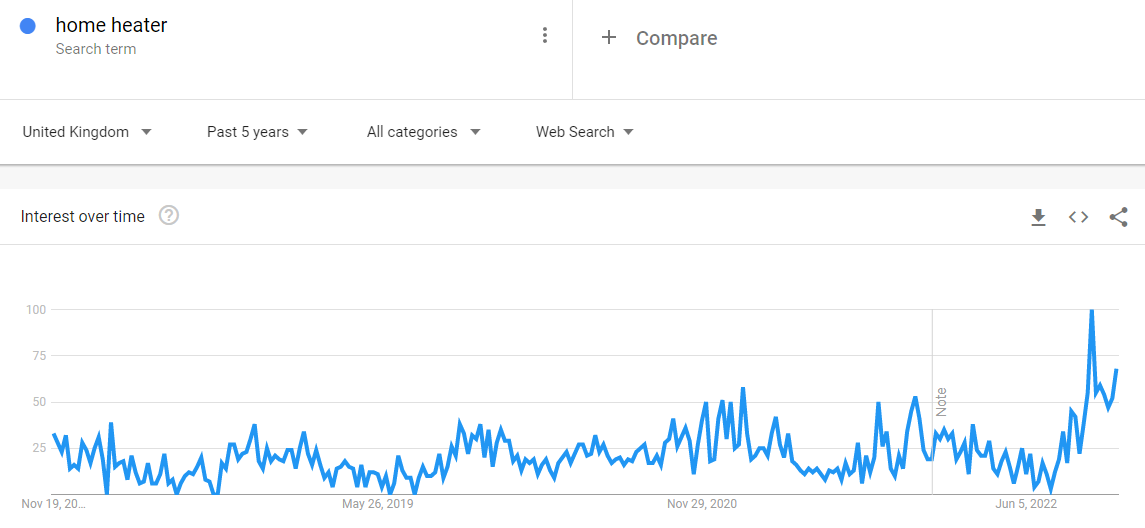Open the embed code option
Viewport: 1145px width, 528px height.
(1078, 217)
